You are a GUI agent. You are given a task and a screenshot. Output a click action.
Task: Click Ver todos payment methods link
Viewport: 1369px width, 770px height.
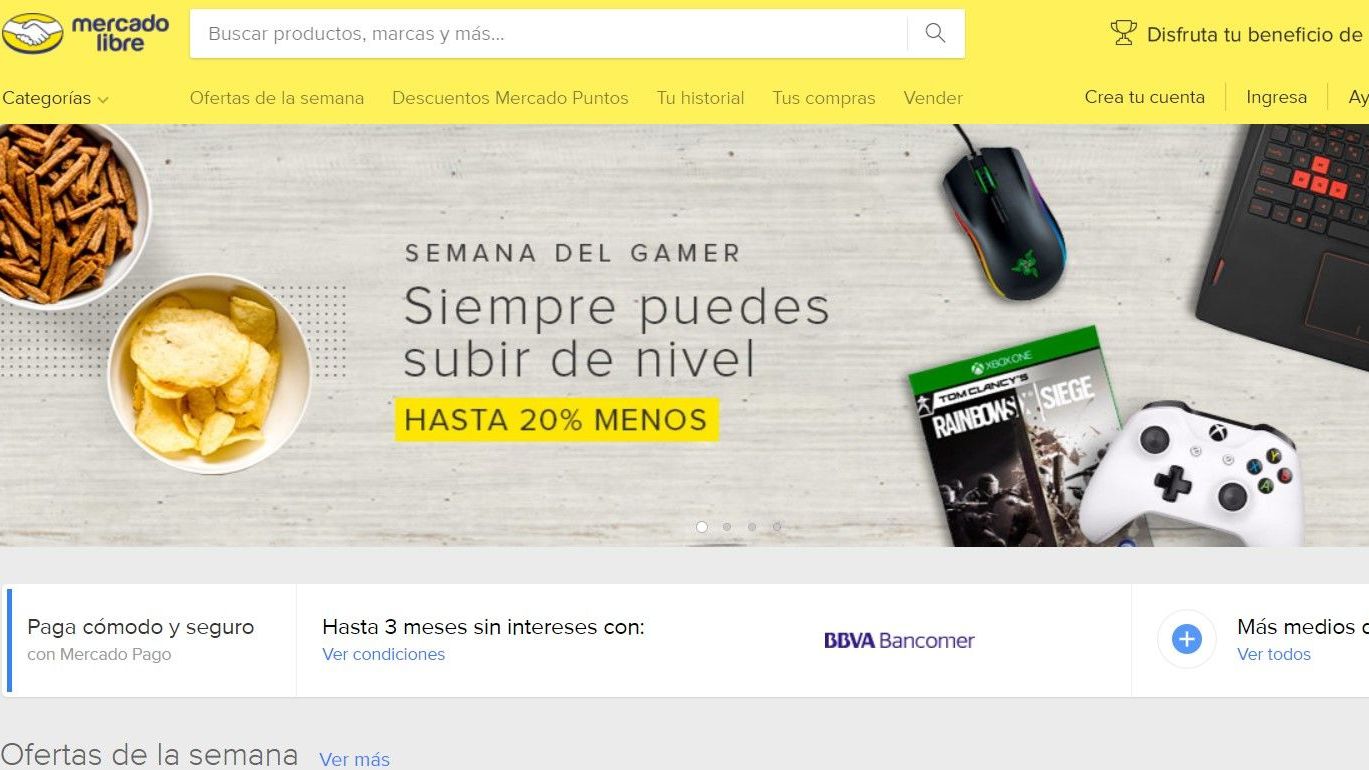pos(1274,654)
